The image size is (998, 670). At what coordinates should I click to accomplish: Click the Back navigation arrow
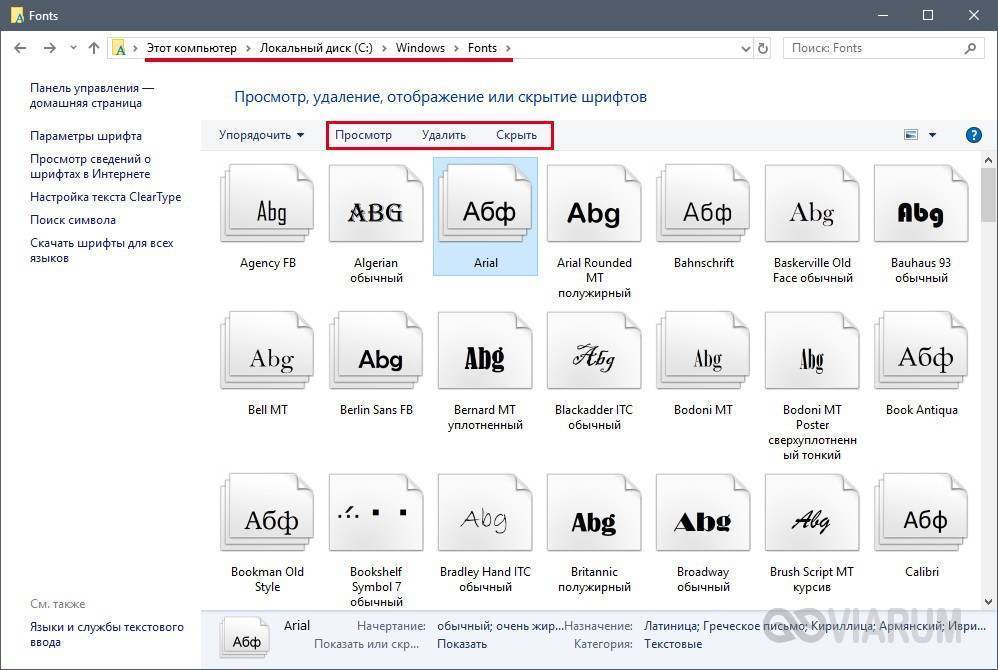[x=20, y=48]
